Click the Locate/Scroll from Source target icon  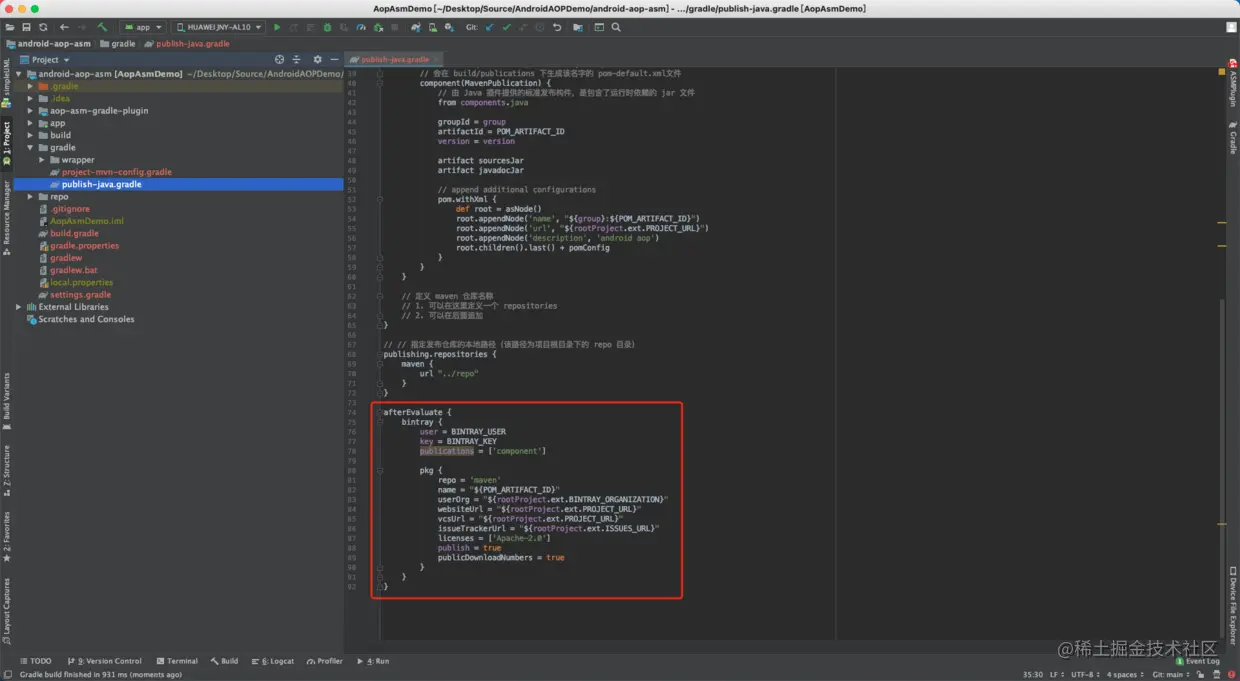pyautogui.click(x=279, y=59)
